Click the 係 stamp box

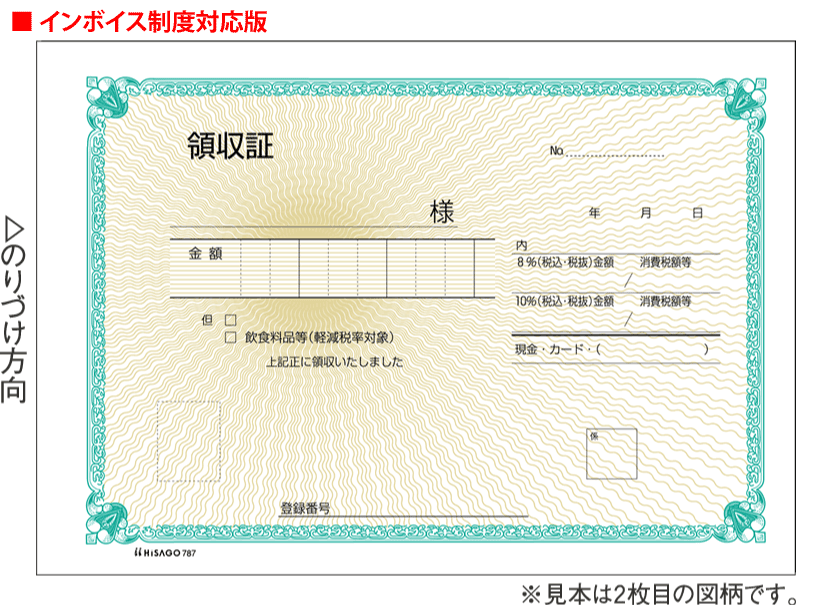tap(611, 453)
